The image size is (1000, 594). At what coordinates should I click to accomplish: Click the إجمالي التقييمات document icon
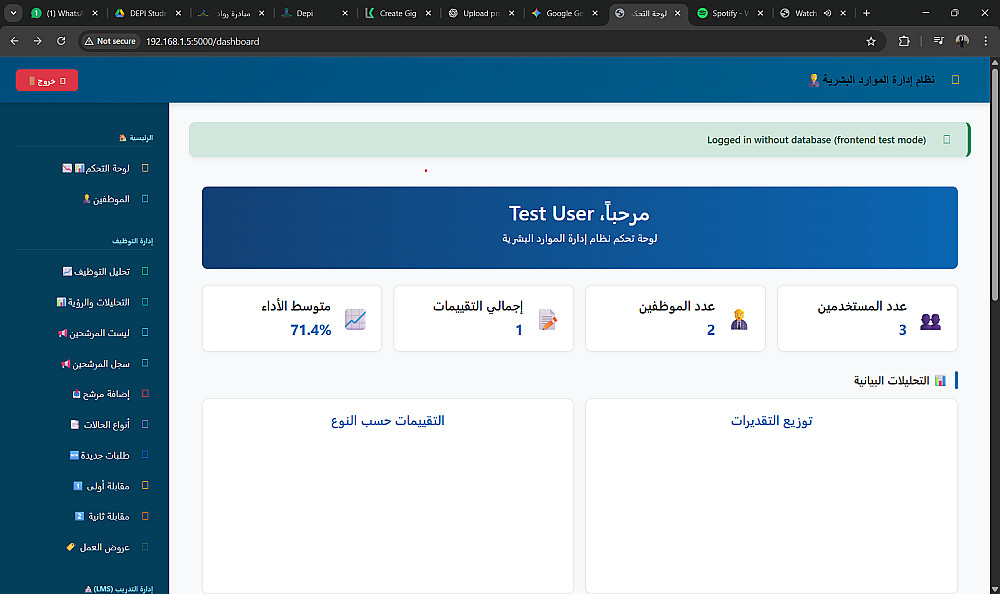[547, 320]
